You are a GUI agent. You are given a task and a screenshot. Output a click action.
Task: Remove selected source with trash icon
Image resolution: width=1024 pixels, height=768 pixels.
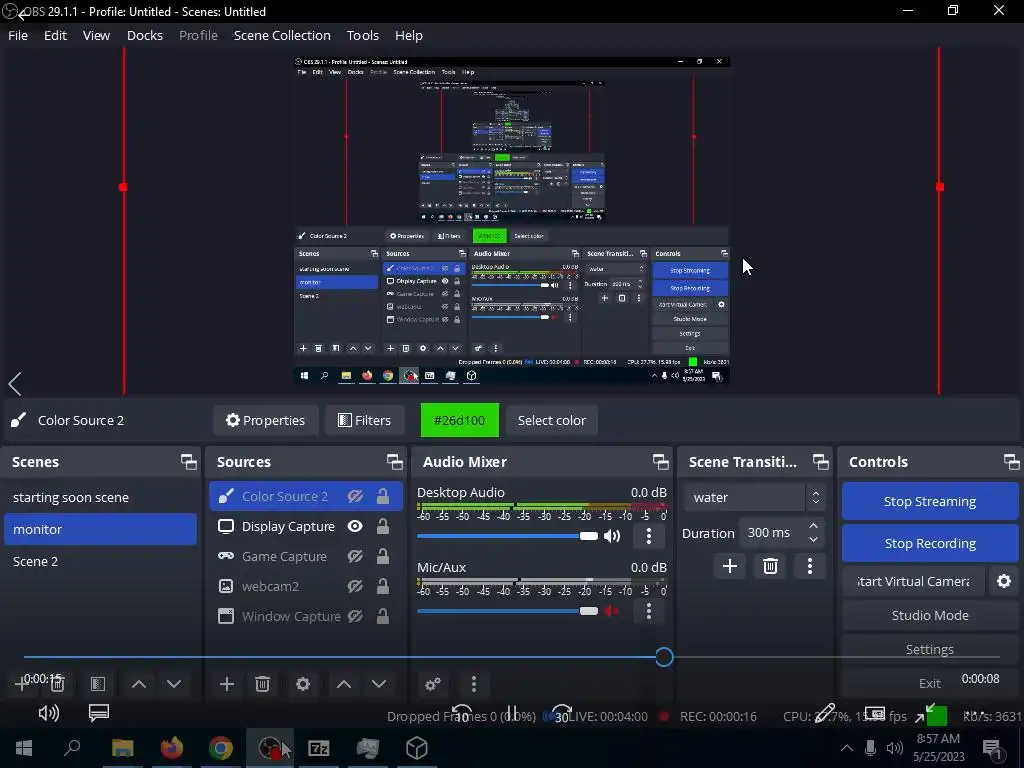(262, 684)
